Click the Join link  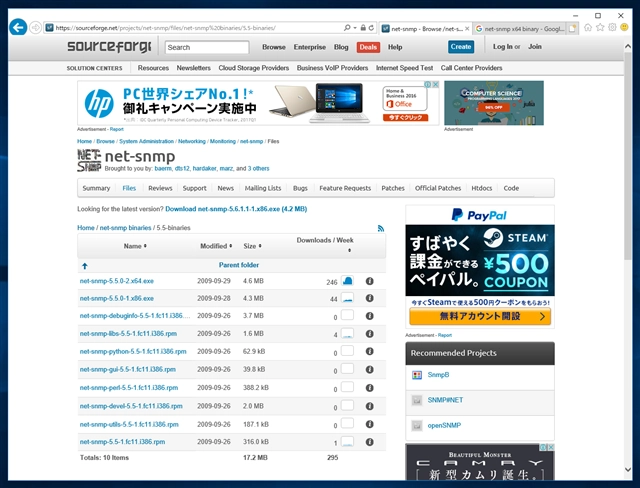pos(535,47)
